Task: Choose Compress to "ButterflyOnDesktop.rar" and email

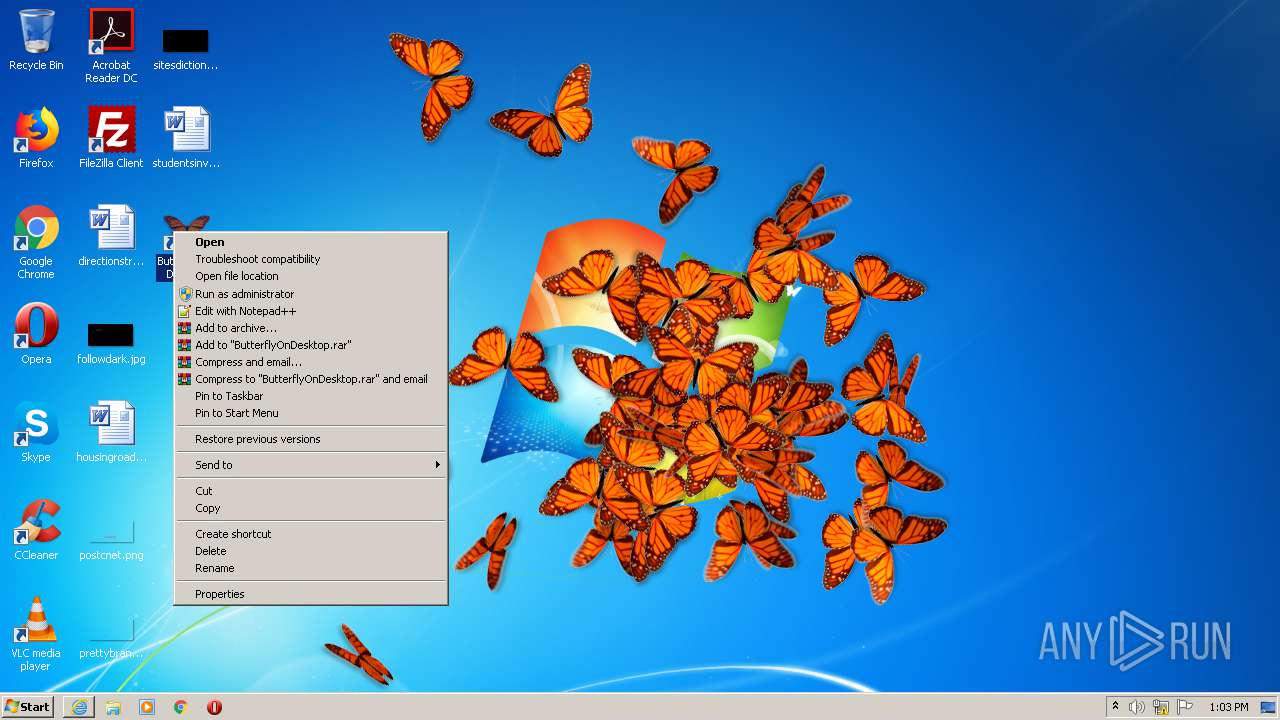Action: (311, 379)
